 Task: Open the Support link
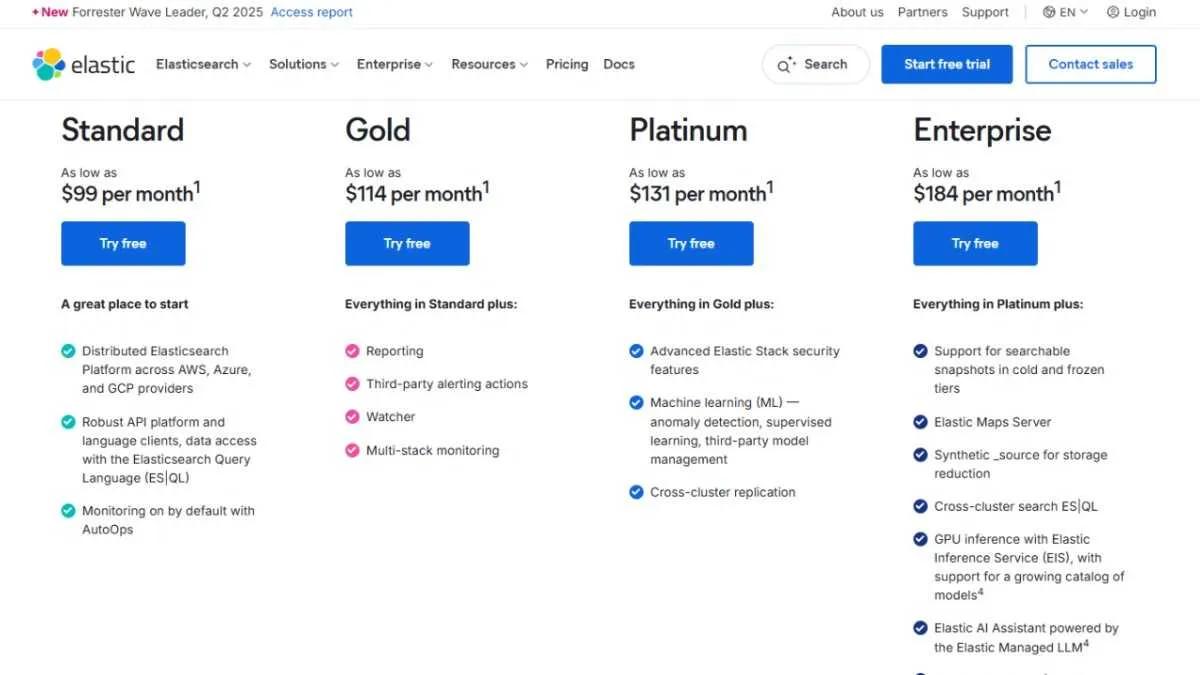[x=985, y=12]
